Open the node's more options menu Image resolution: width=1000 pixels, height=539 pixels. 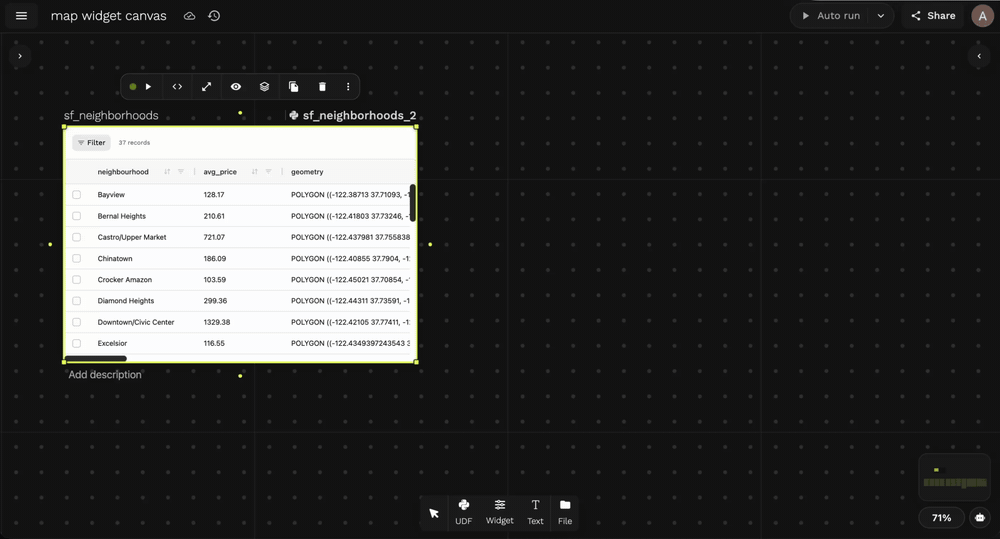pyautogui.click(x=348, y=87)
